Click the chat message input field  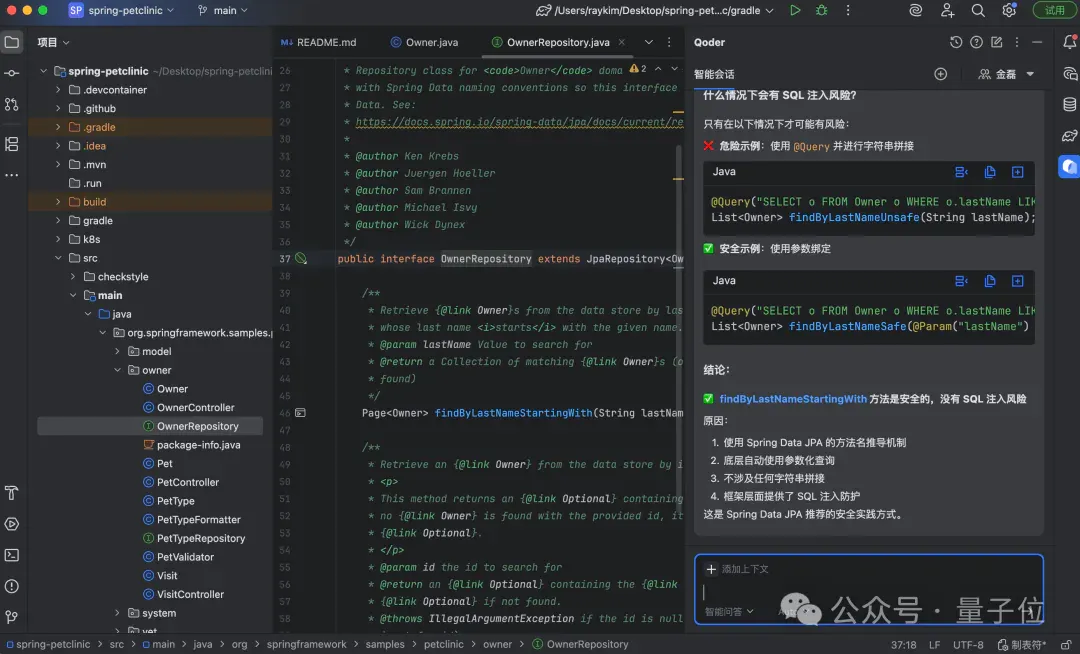pyautogui.click(x=869, y=592)
